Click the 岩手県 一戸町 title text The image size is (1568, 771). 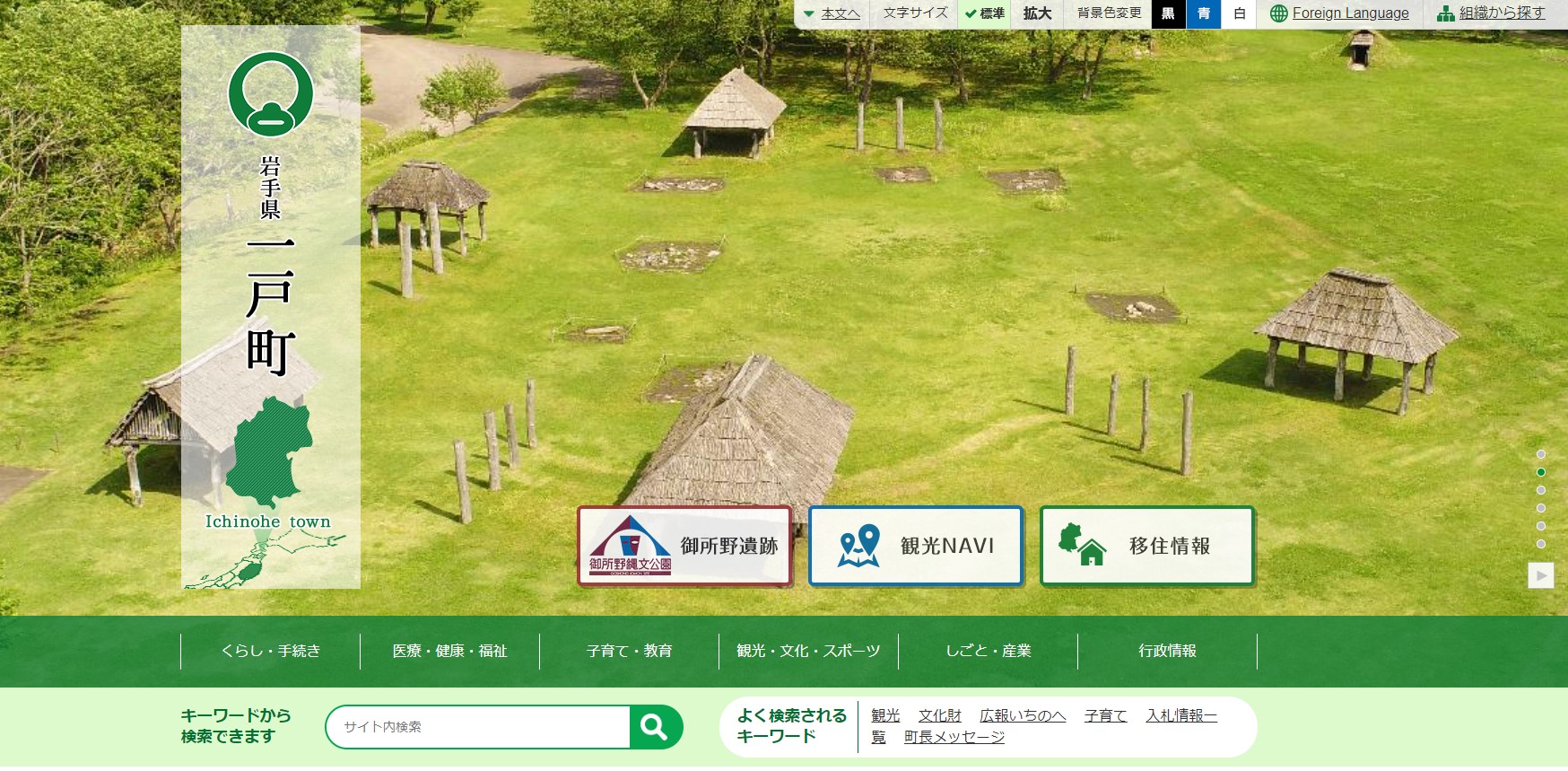270,265
